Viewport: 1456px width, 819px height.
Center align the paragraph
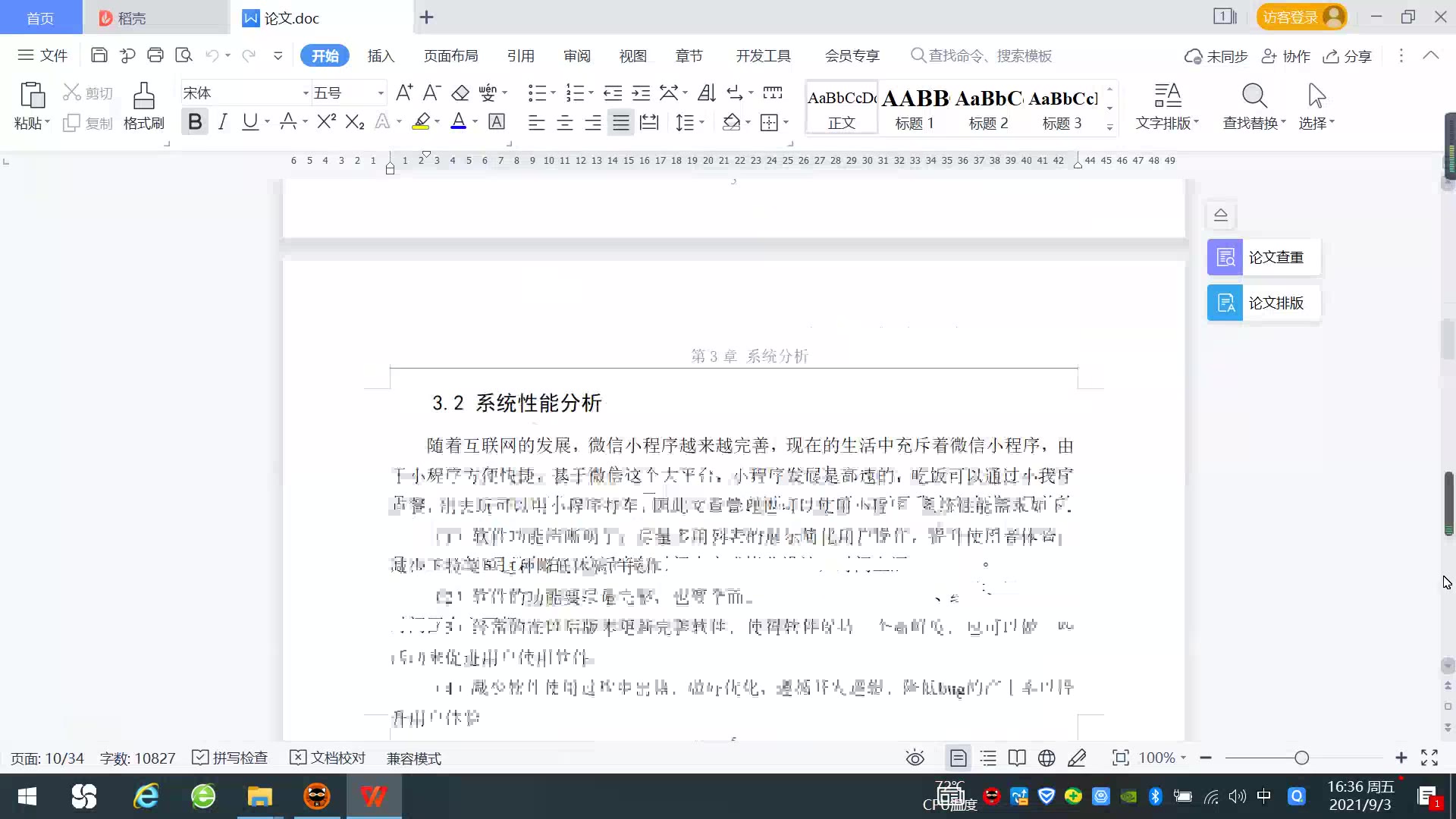(x=565, y=122)
